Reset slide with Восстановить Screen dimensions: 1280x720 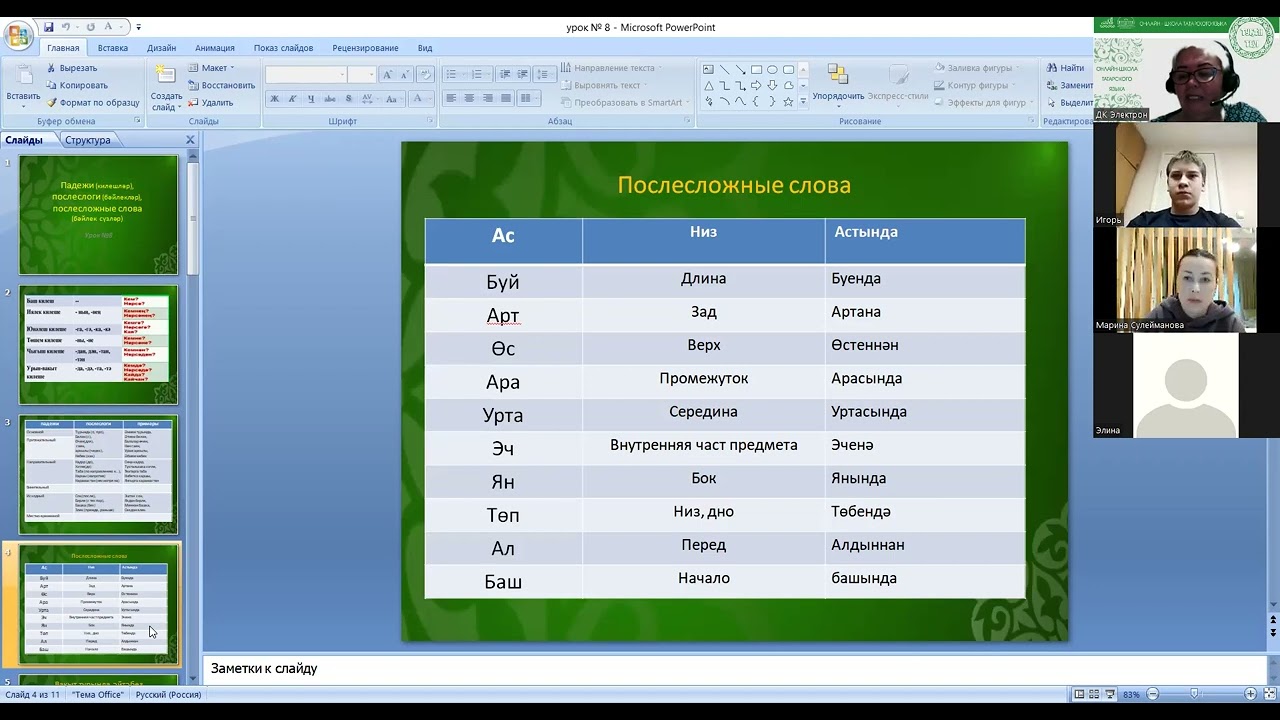[221, 85]
